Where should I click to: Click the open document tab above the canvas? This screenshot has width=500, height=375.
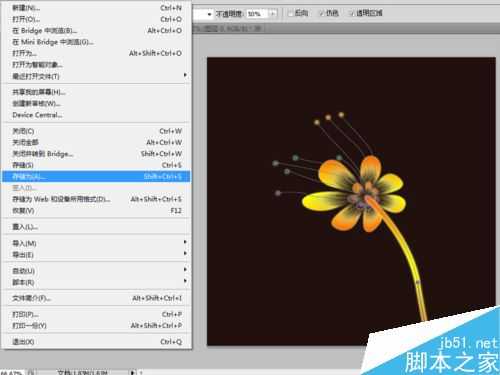[x=229, y=29]
